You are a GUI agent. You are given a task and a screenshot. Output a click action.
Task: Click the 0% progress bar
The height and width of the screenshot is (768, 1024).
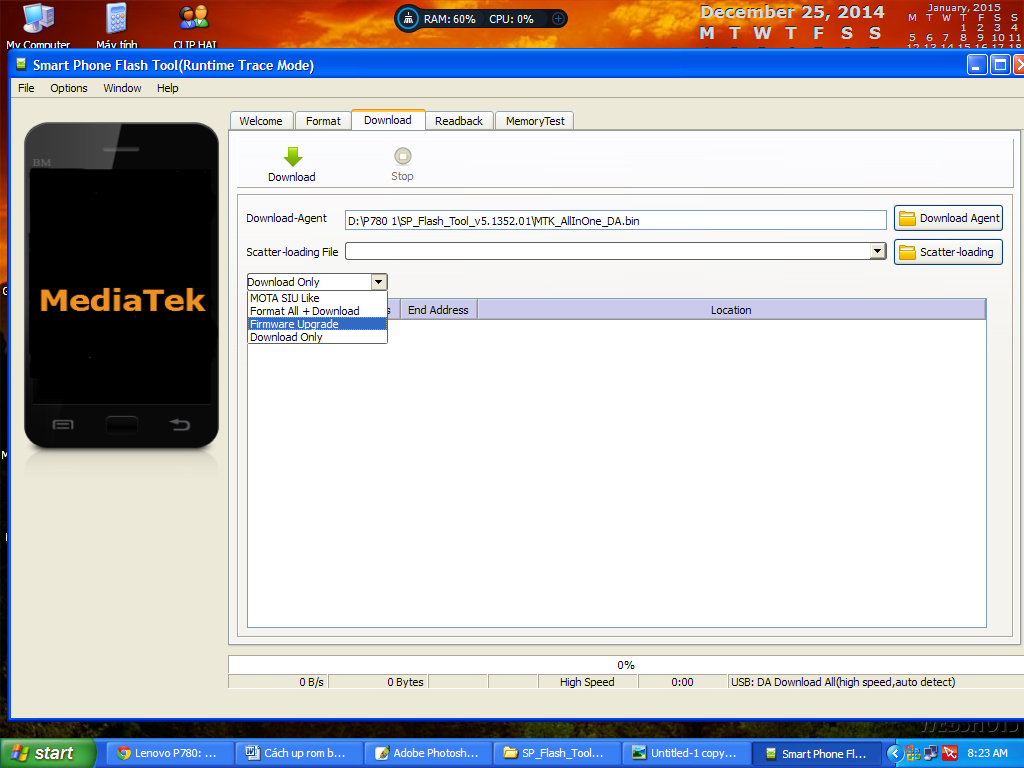pos(626,665)
